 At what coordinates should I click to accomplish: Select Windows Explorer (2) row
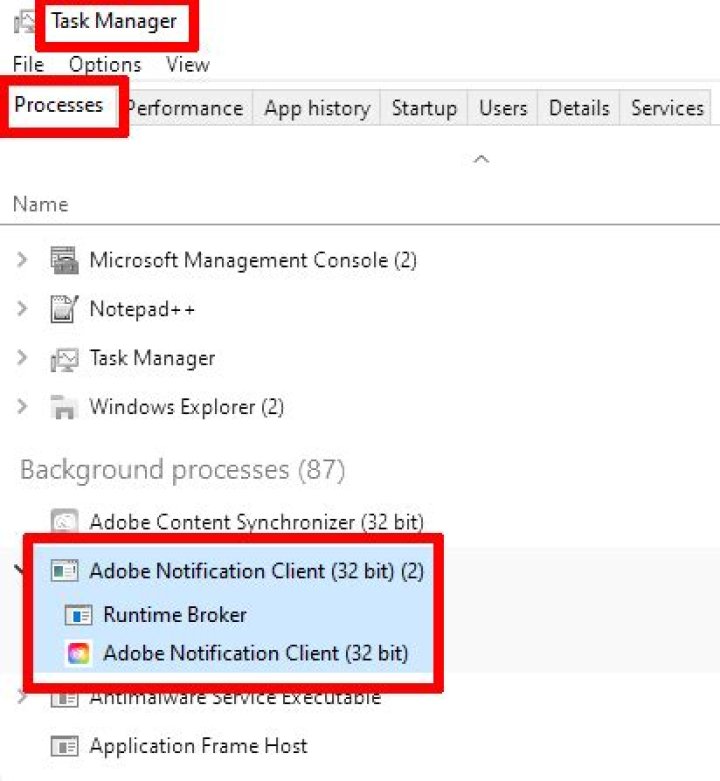pos(360,406)
